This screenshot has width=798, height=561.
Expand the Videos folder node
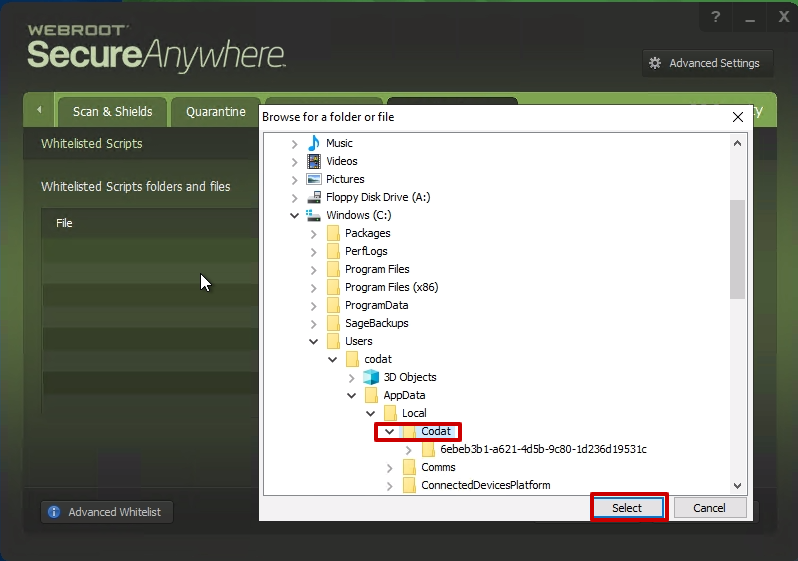pyautogui.click(x=294, y=162)
